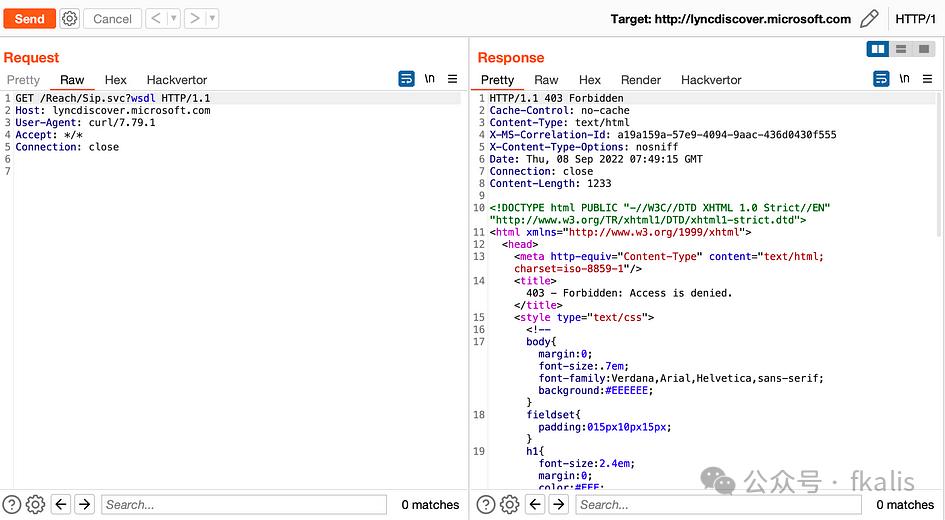Open help icon under Request panel
The width and height of the screenshot is (945, 520).
tap(12, 504)
